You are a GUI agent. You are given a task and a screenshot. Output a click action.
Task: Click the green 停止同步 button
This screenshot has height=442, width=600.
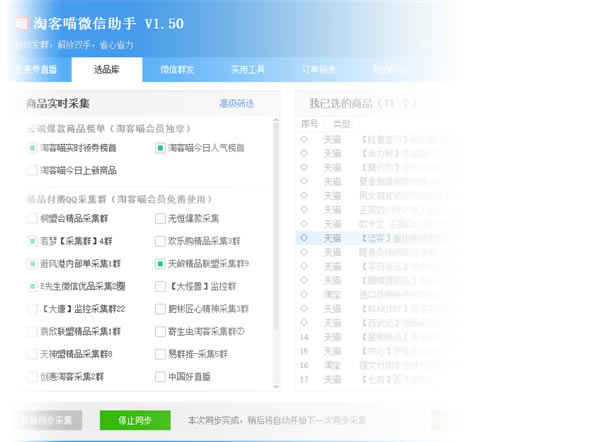pos(135,420)
